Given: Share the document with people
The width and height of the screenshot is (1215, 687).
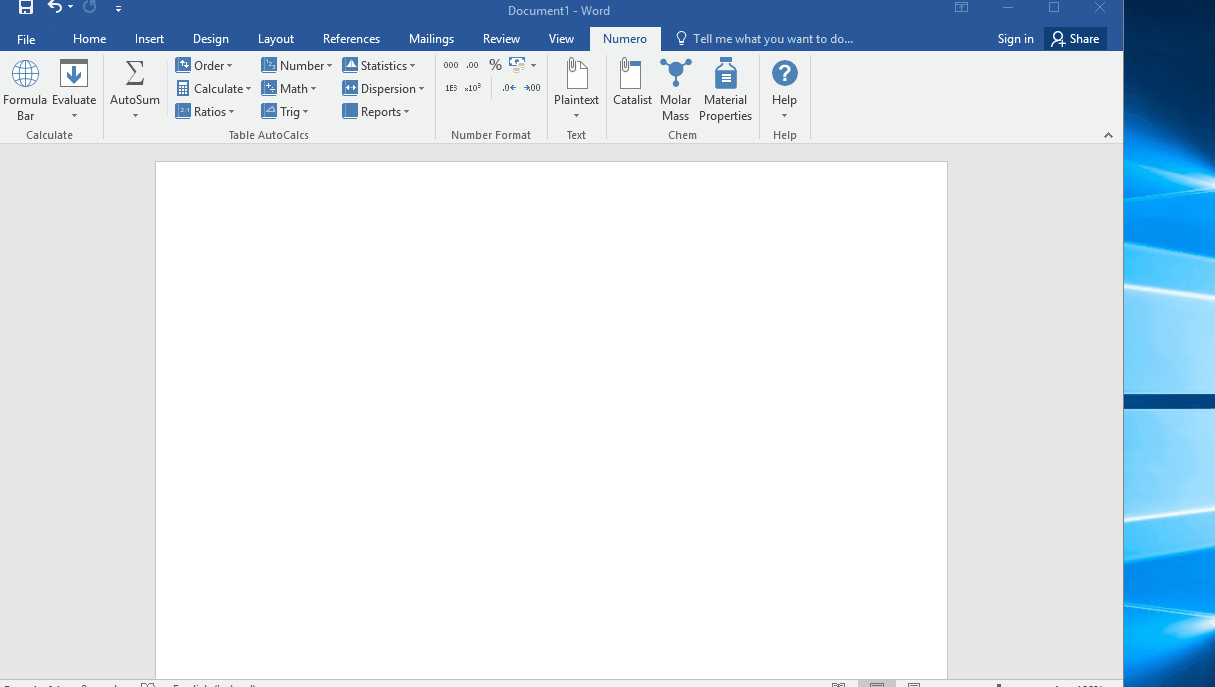Looking at the screenshot, I should click(1075, 39).
